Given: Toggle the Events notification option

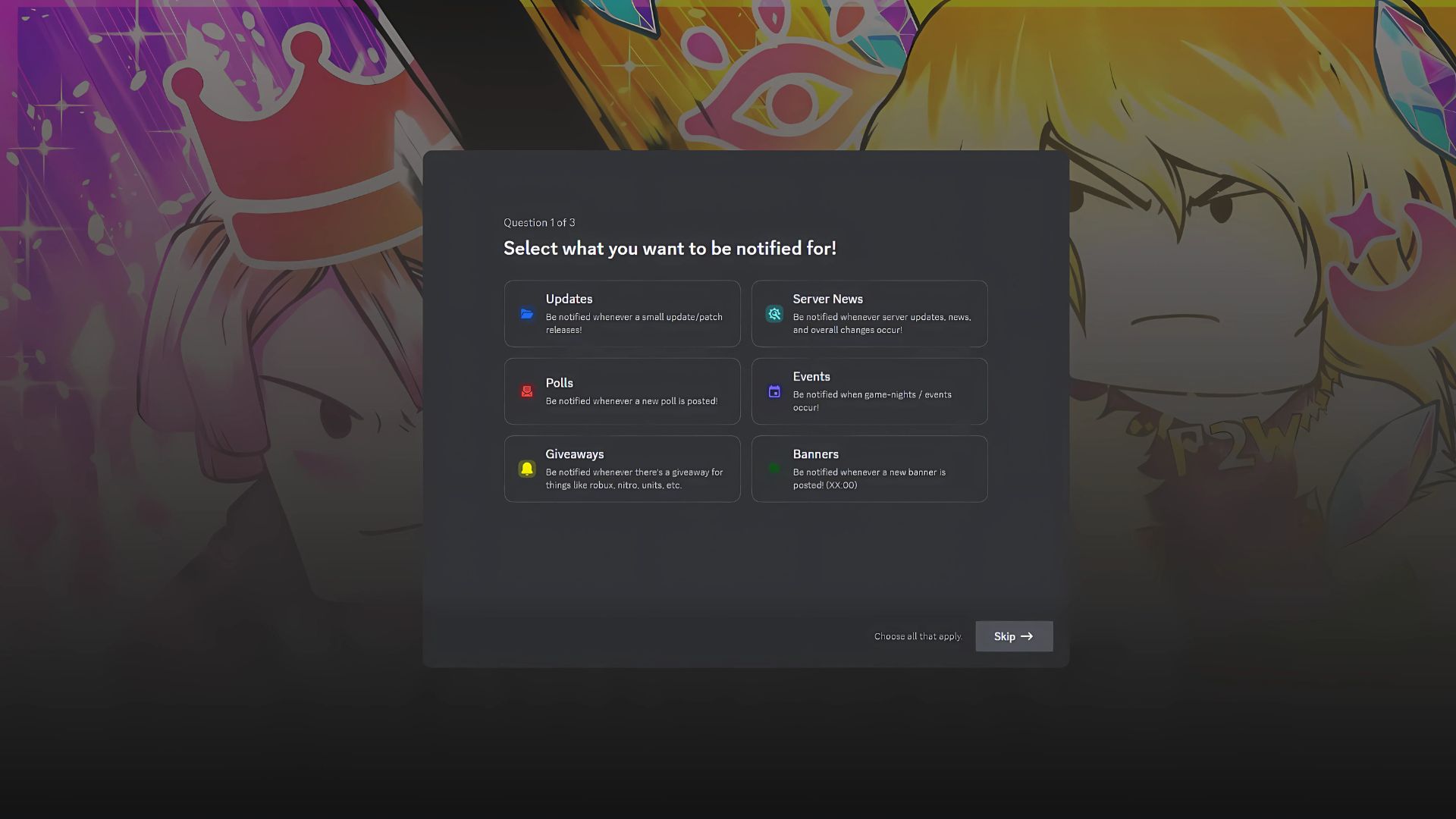Looking at the screenshot, I should [869, 391].
